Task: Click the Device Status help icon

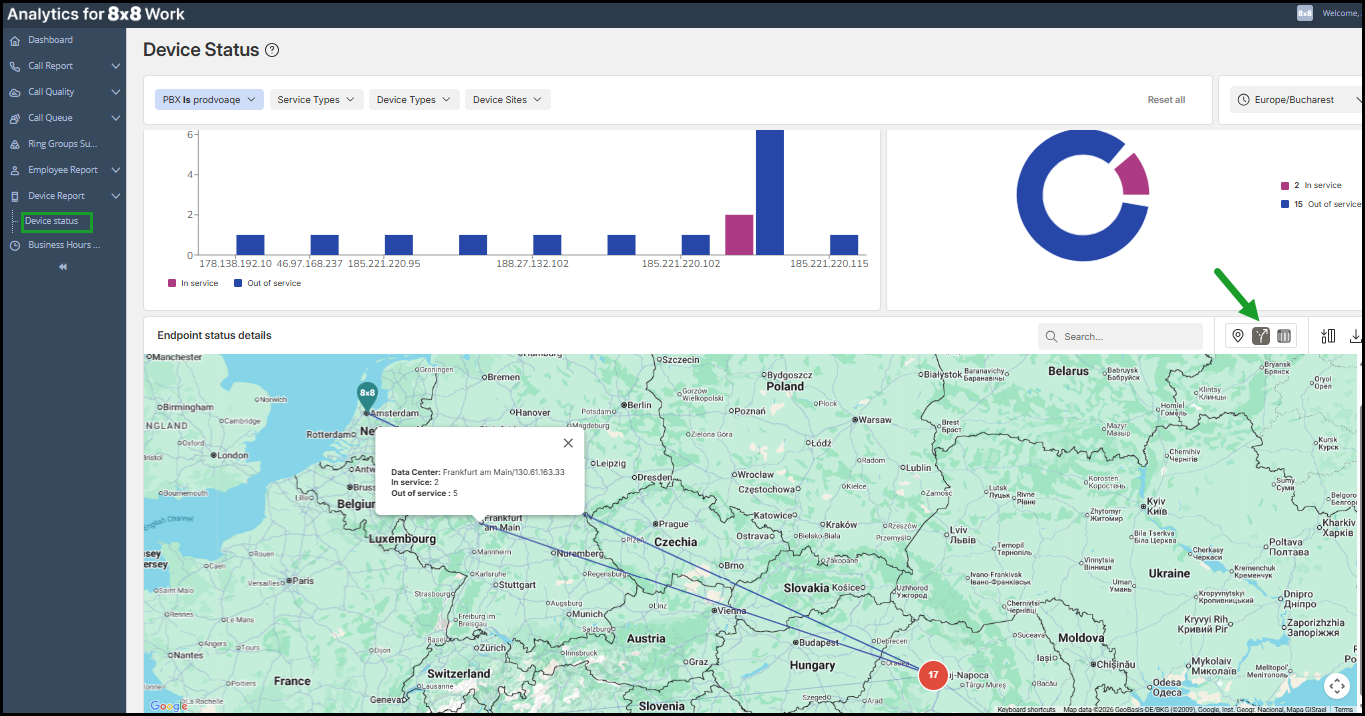Action: click(272, 50)
